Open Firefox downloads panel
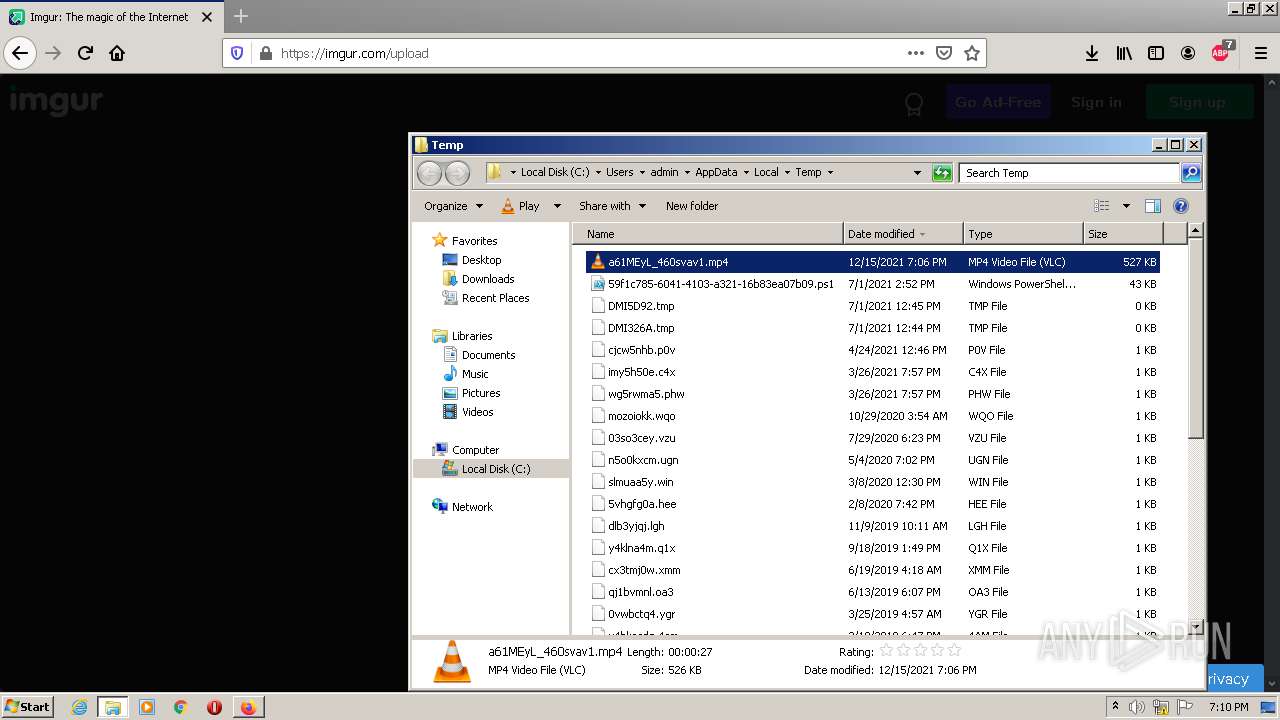Viewport: 1280px width, 720px height. [x=1092, y=53]
